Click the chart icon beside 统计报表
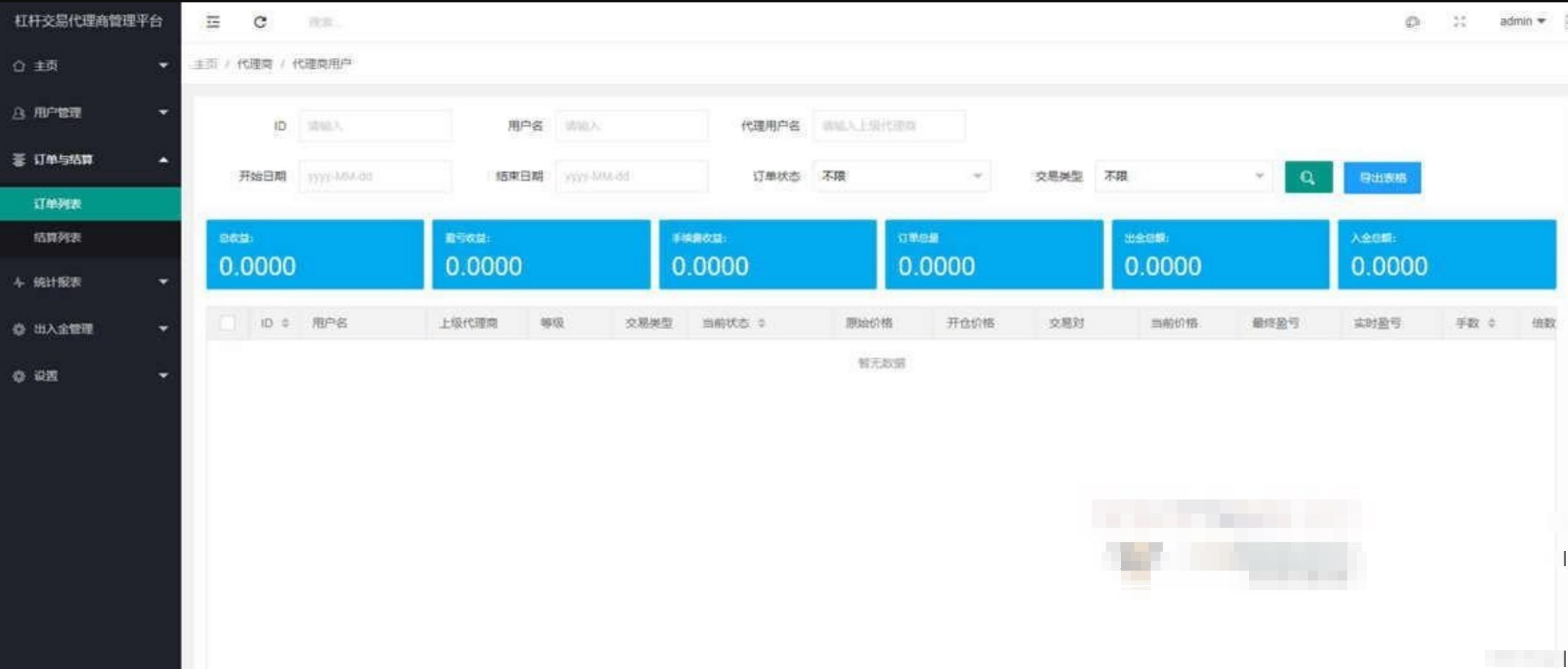This screenshot has height=669, width=1568. pos(19,282)
